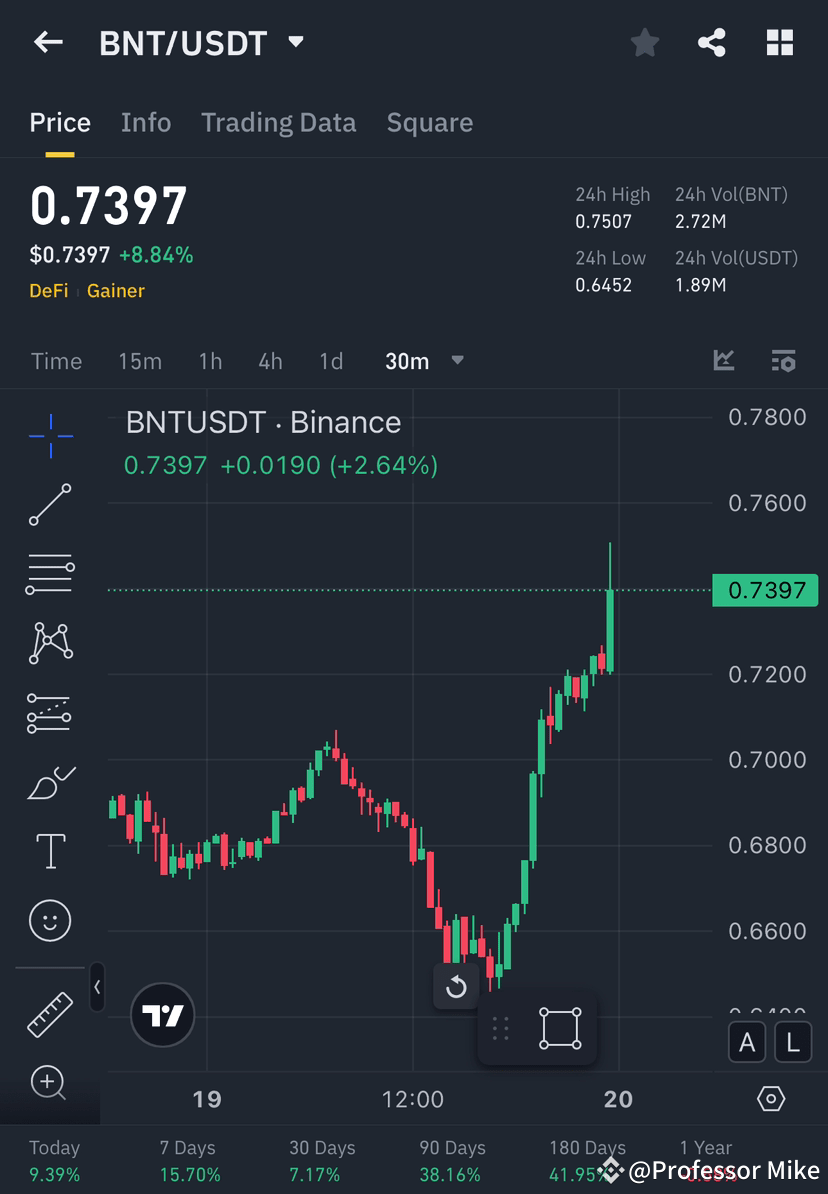Viewport: 828px width, 1194px height.
Task: Select the crosshair cursor tool
Action: pos(50,435)
